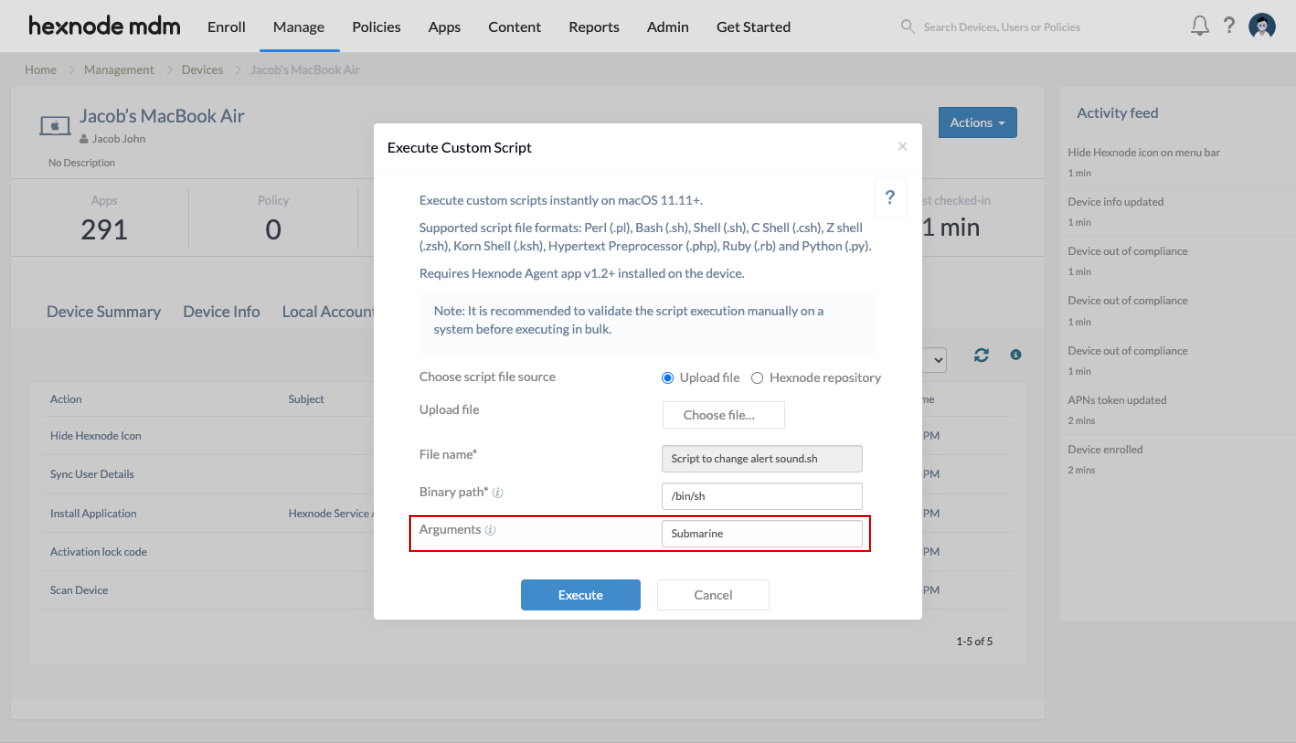The width and height of the screenshot is (1296, 743).
Task: Open the Manage menu
Action: (x=299, y=27)
